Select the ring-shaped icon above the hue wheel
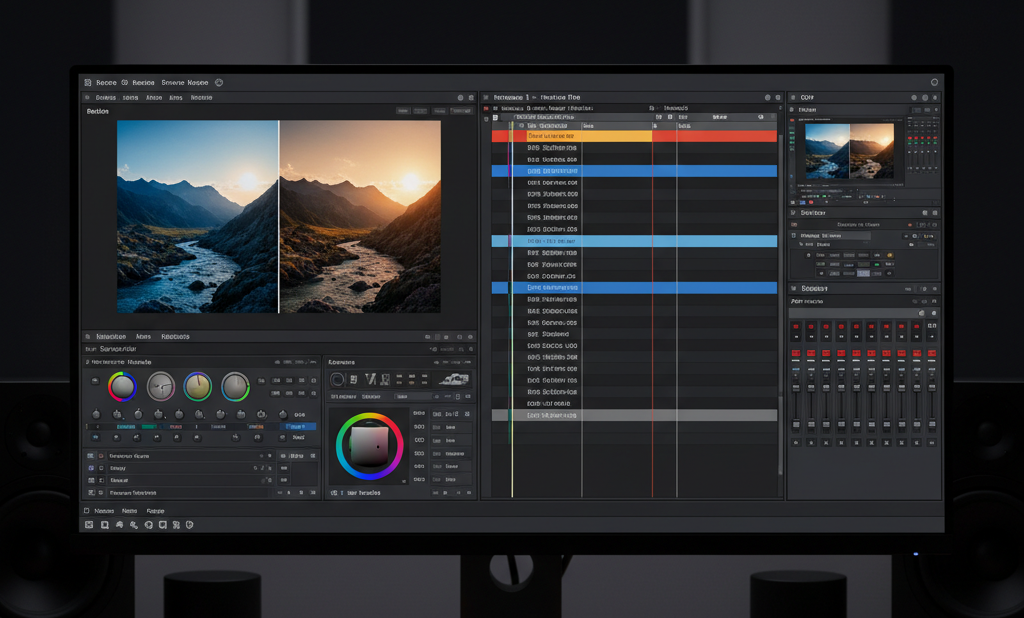The height and width of the screenshot is (618, 1024). [x=337, y=379]
